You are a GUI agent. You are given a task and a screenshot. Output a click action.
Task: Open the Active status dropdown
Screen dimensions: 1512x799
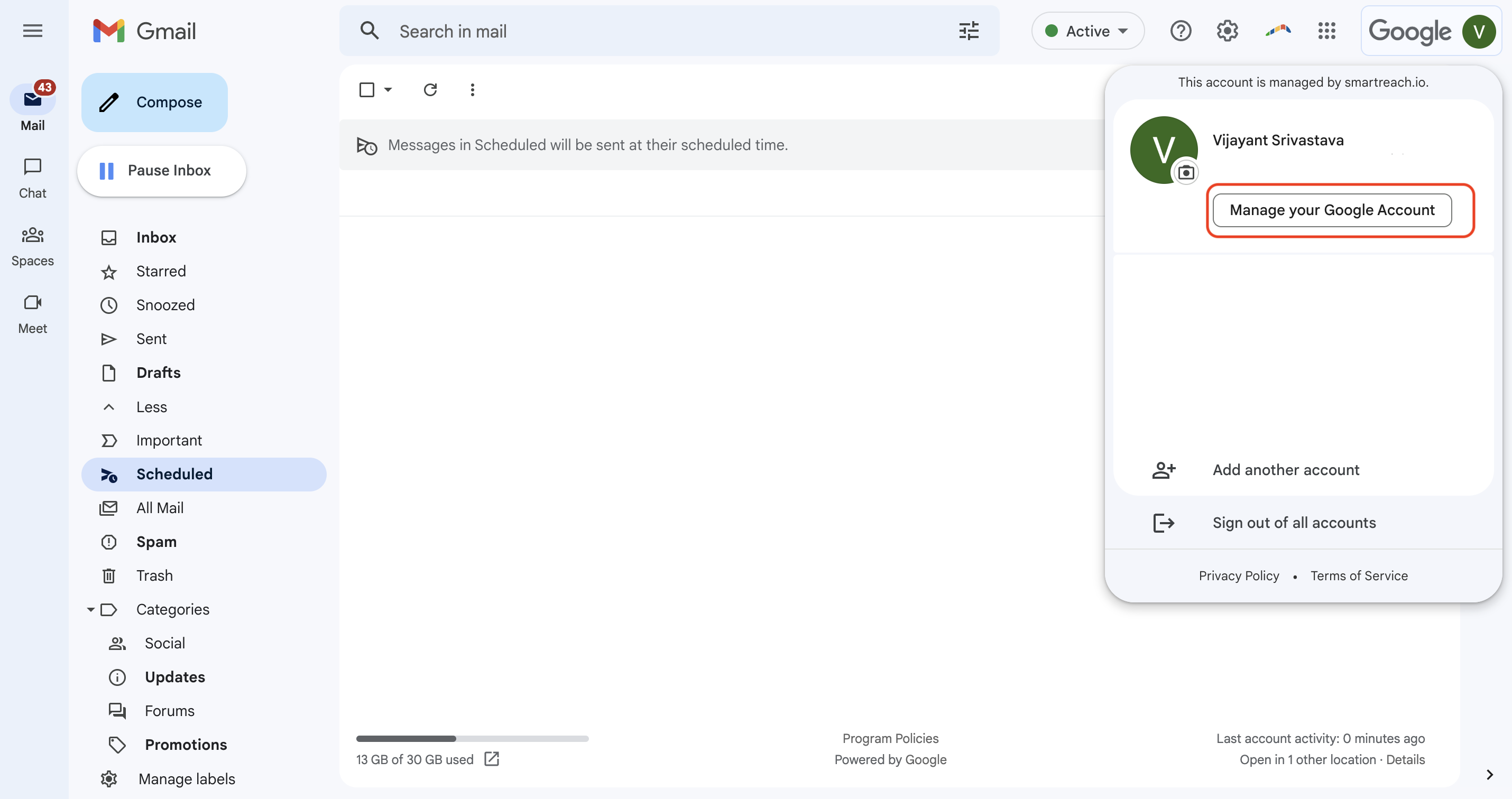[x=1087, y=31]
